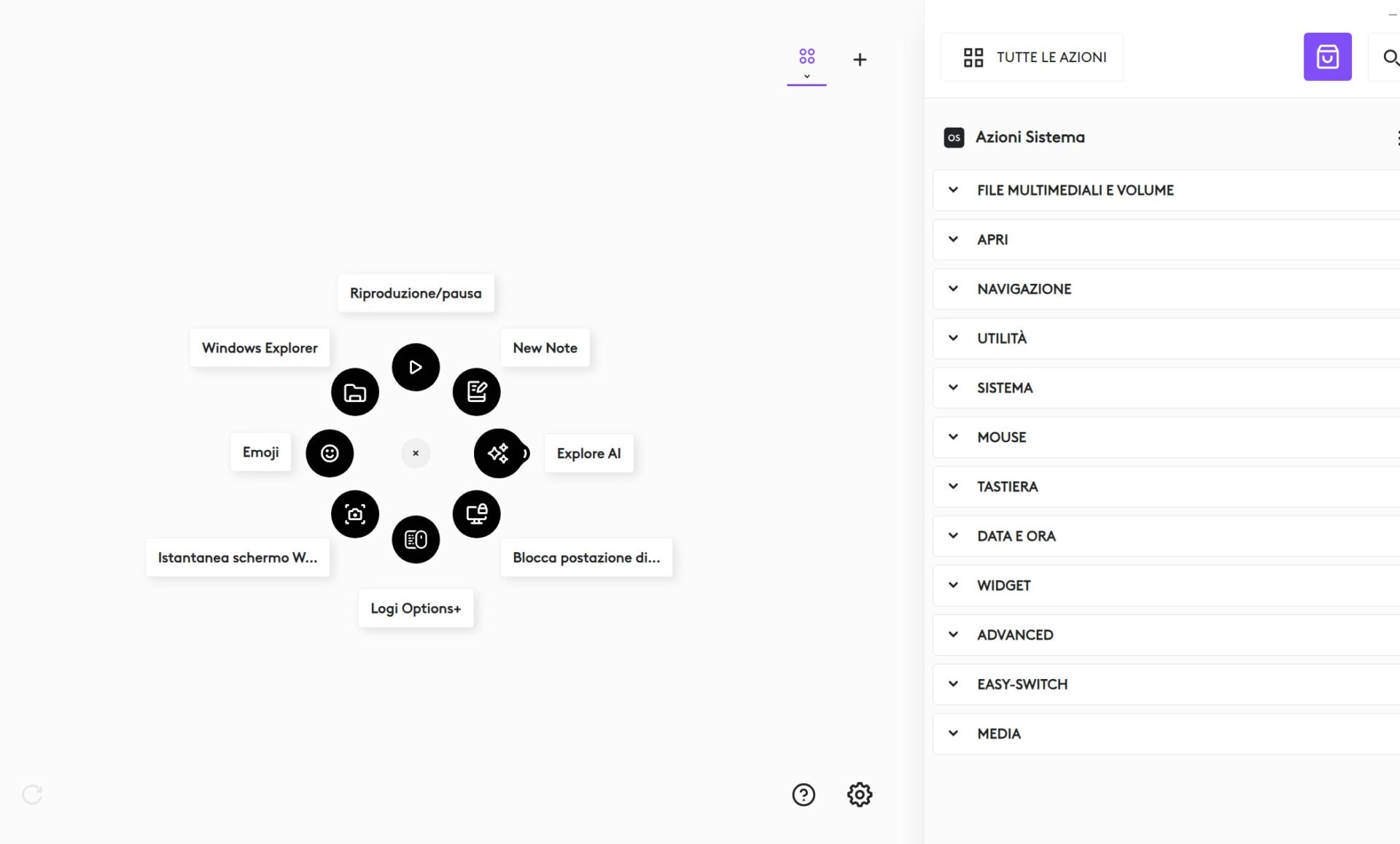This screenshot has width=1400, height=844.
Task: Click the Explore AI sparkle icon
Action: pyautogui.click(x=499, y=453)
